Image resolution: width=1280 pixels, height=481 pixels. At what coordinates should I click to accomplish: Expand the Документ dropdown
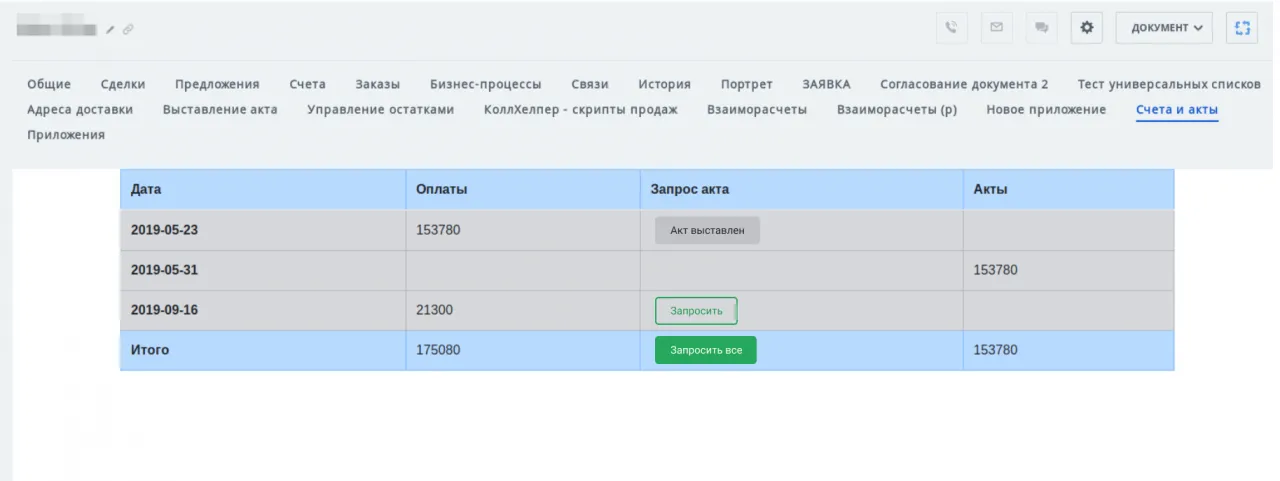tap(1164, 28)
